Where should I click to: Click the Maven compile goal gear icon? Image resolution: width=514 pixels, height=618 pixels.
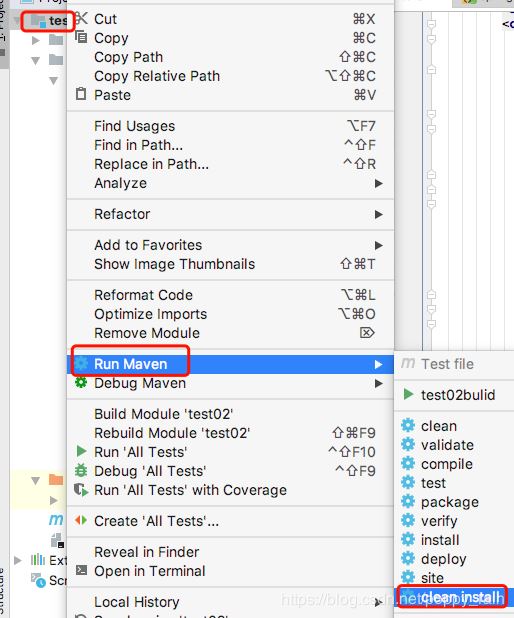(x=408, y=464)
